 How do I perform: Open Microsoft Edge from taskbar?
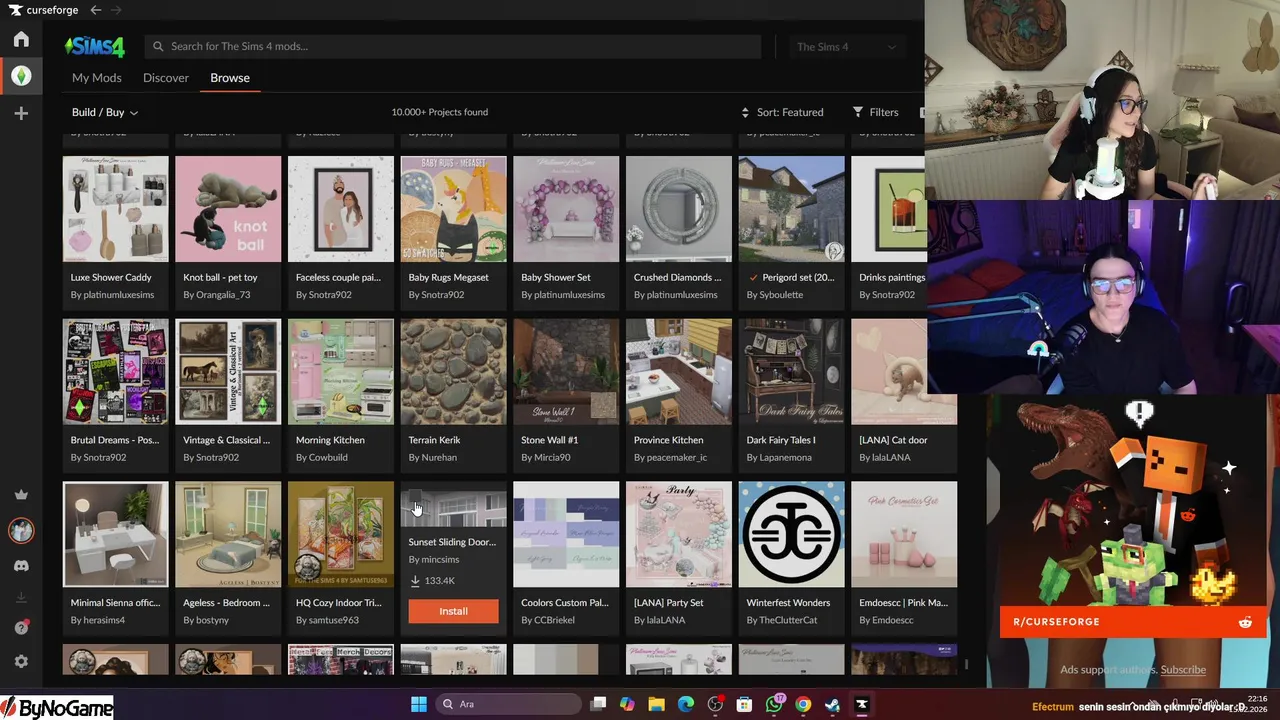[x=686, y=704]
